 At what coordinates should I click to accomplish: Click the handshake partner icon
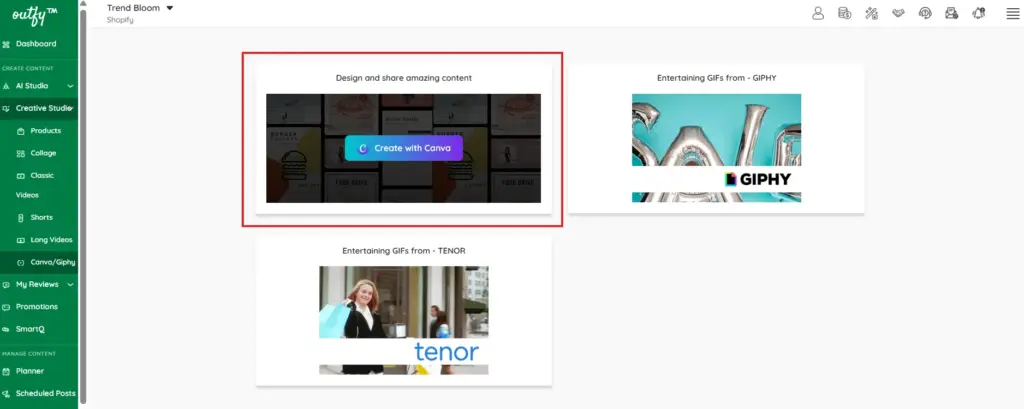[898, 13]
